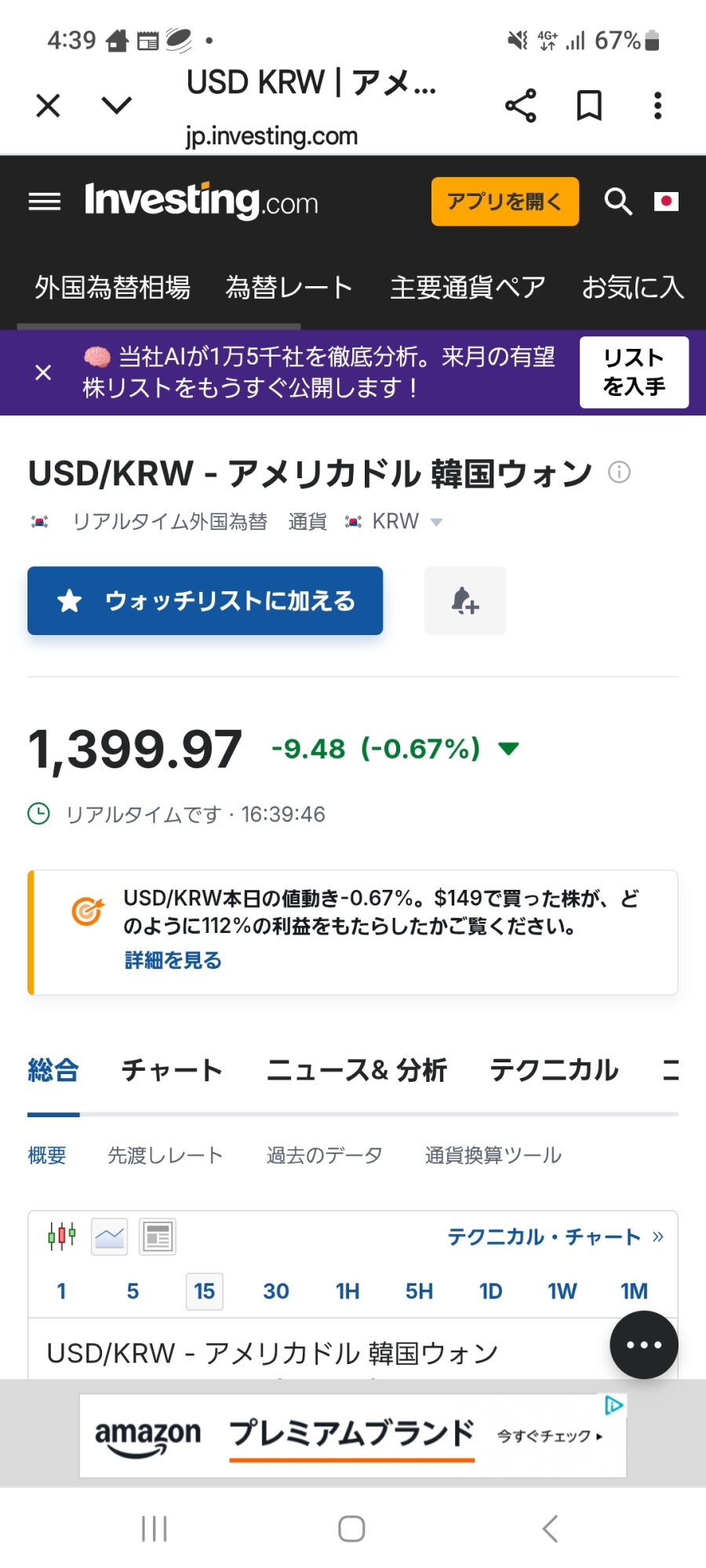Screen dimensions: 706x1568
Task: Click ウォッチリストに加える button
Action: point(206,601)
